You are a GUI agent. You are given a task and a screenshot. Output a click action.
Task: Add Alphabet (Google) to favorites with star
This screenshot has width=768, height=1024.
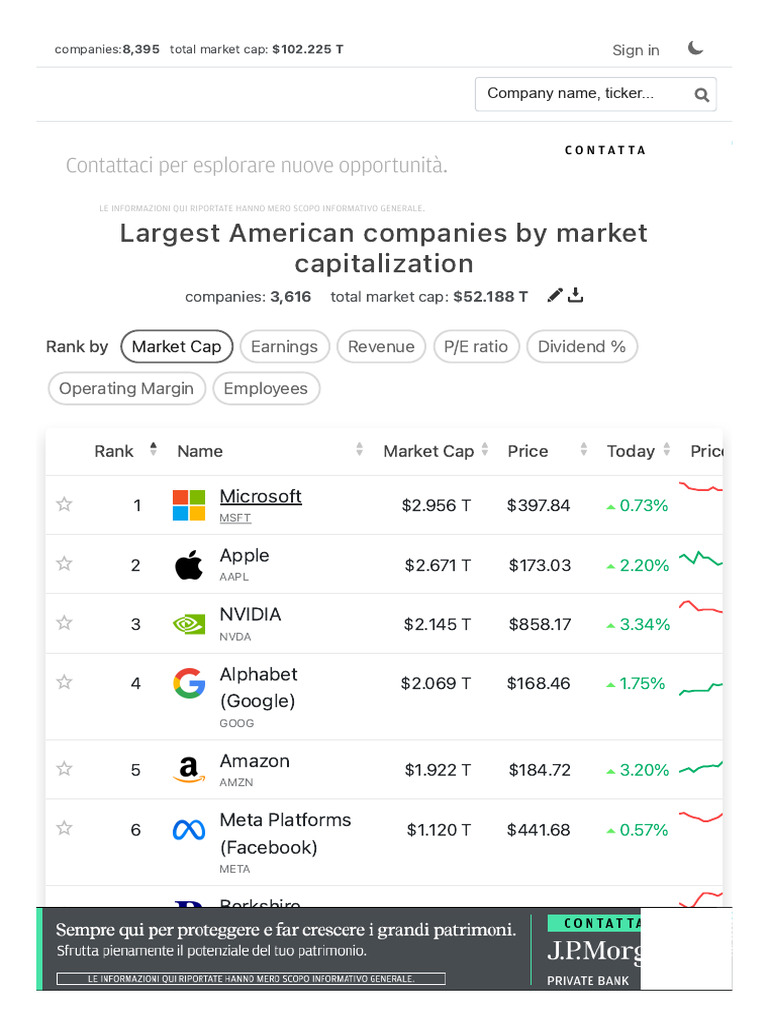(x=65, y=683)
